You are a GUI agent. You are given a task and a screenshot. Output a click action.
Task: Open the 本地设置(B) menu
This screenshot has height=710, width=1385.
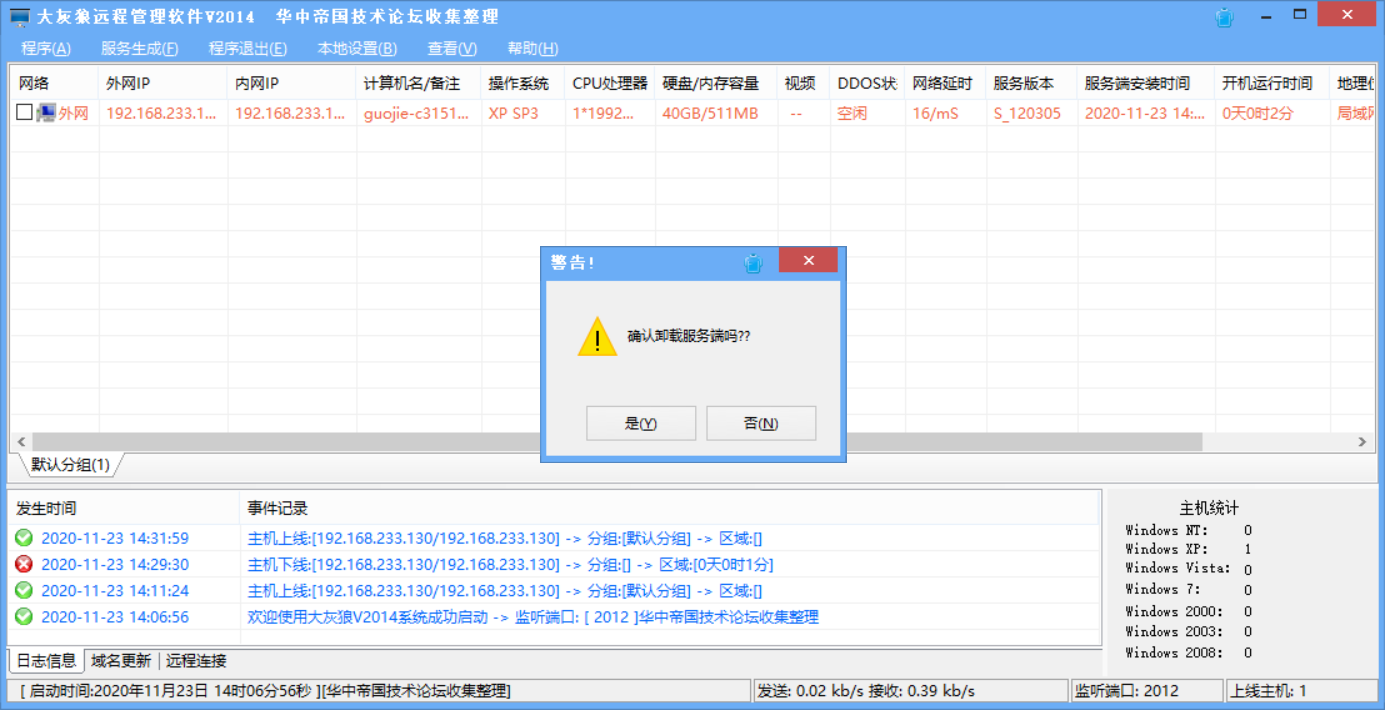[x=357, y=48]
